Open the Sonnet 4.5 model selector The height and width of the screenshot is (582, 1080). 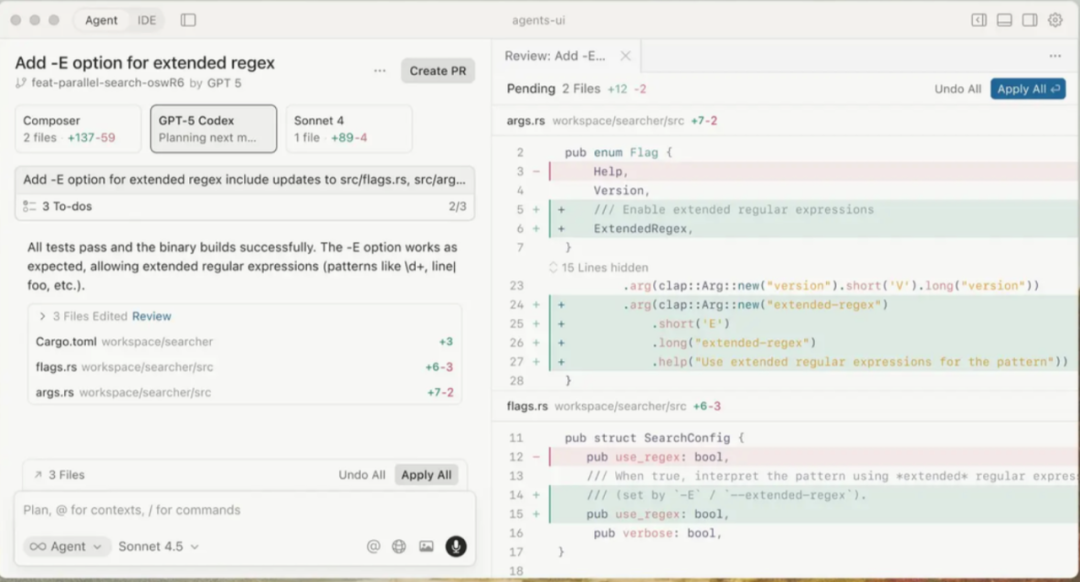click(x=158, y=546)
